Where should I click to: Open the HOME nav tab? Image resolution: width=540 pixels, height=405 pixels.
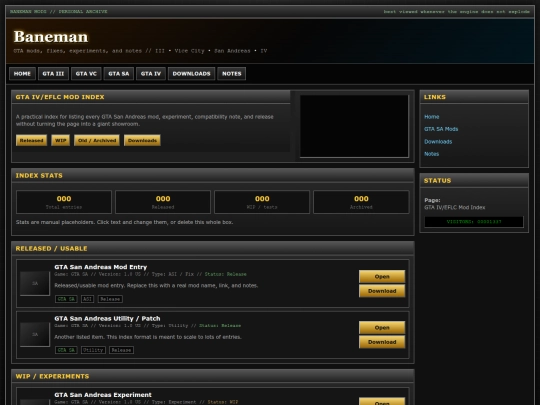coord(22,74)
